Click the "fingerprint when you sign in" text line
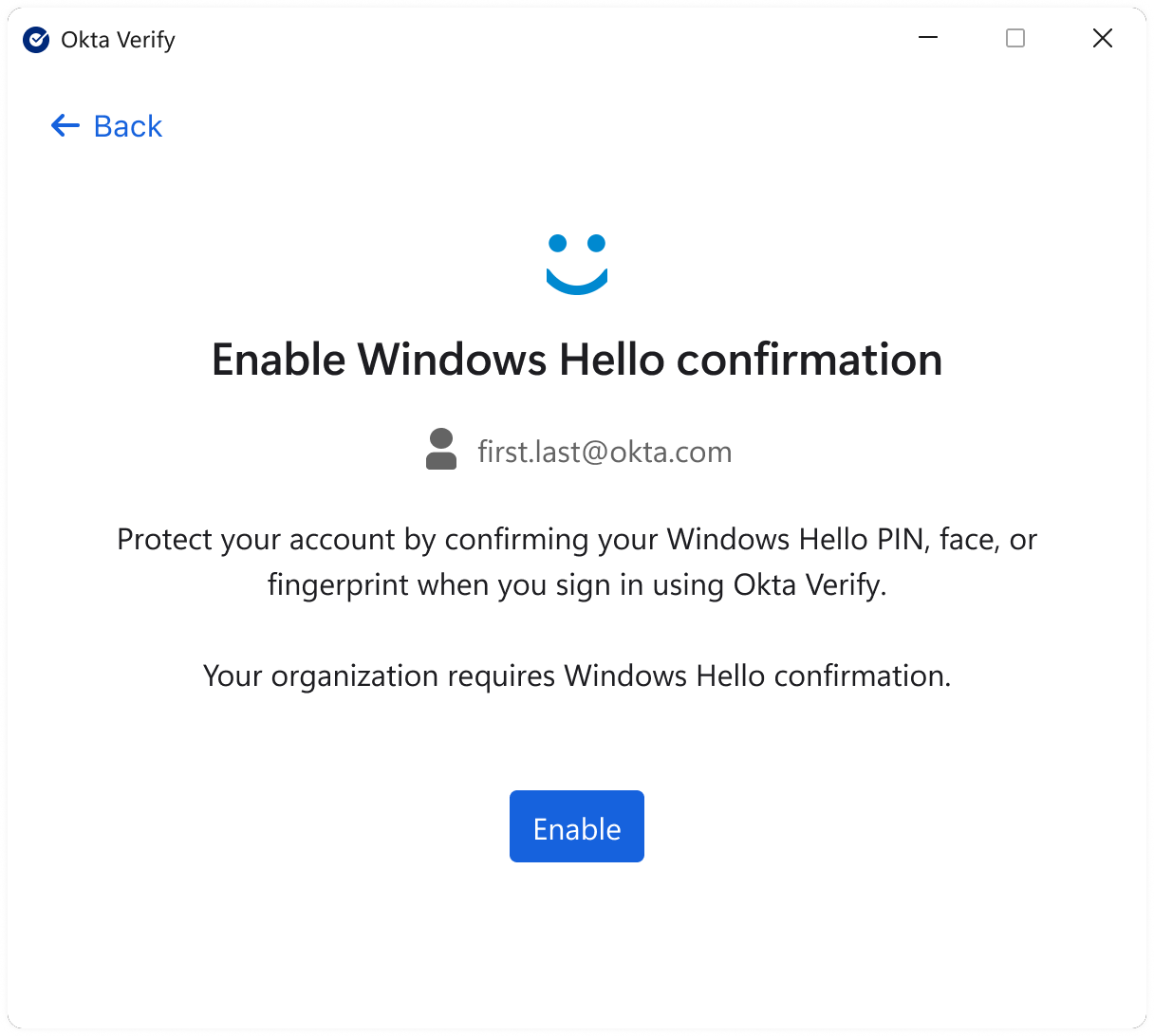 click(577, 584)
